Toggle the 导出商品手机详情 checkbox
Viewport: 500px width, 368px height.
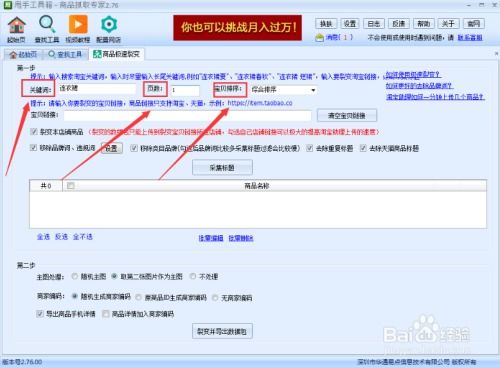click(40, 314)
